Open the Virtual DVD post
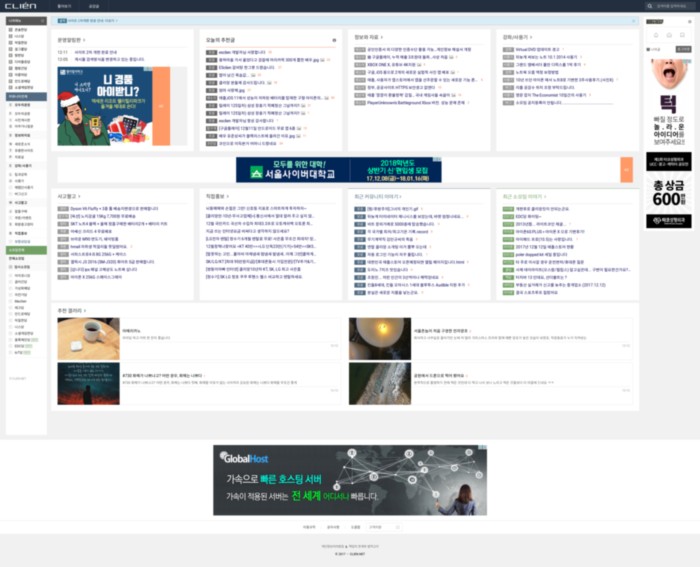 tap(537, 50)
